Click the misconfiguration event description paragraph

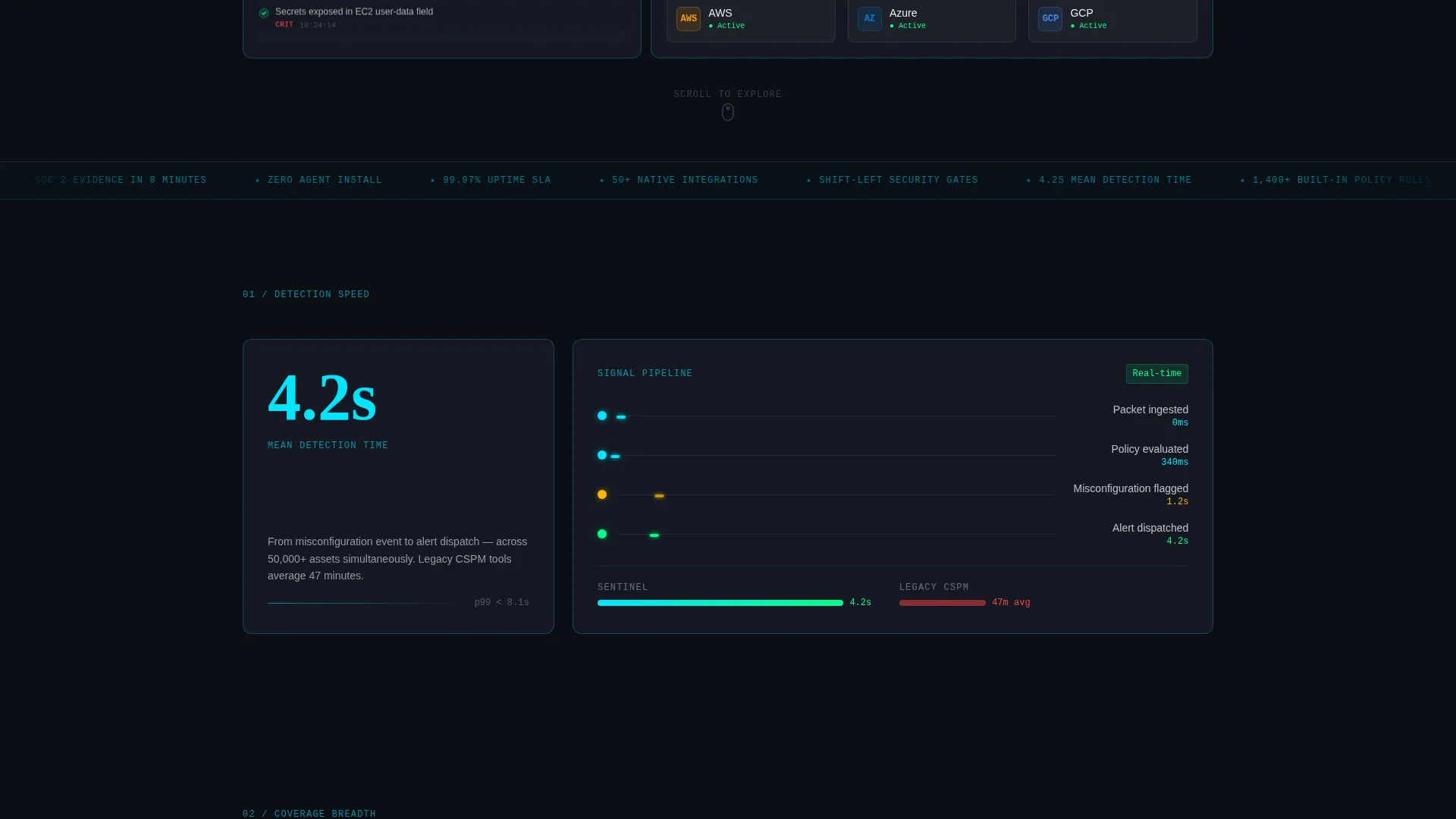pyautogui.click(x=398, y=559)
